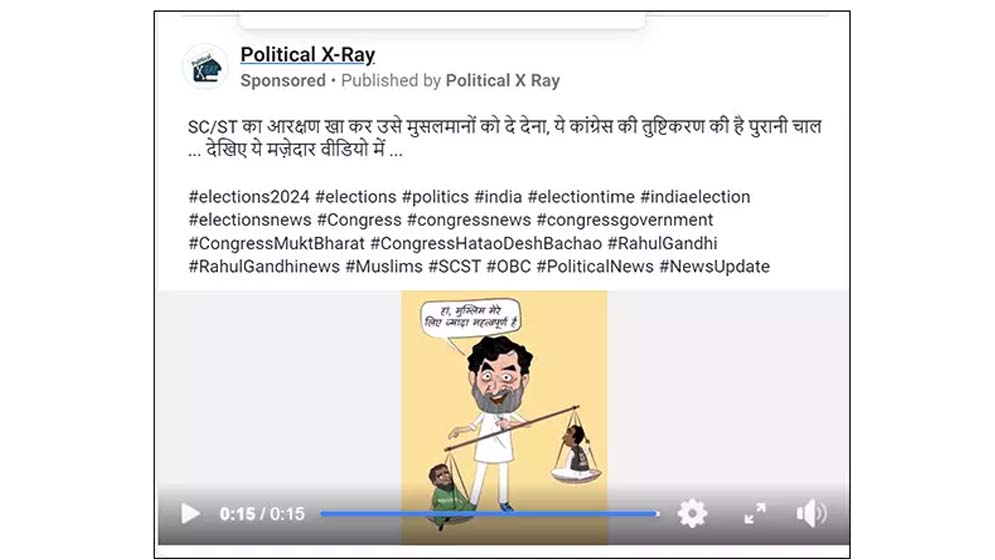Click the Political X-Ray profile avatar
995x560 pixels.
[x=206, y=67]
